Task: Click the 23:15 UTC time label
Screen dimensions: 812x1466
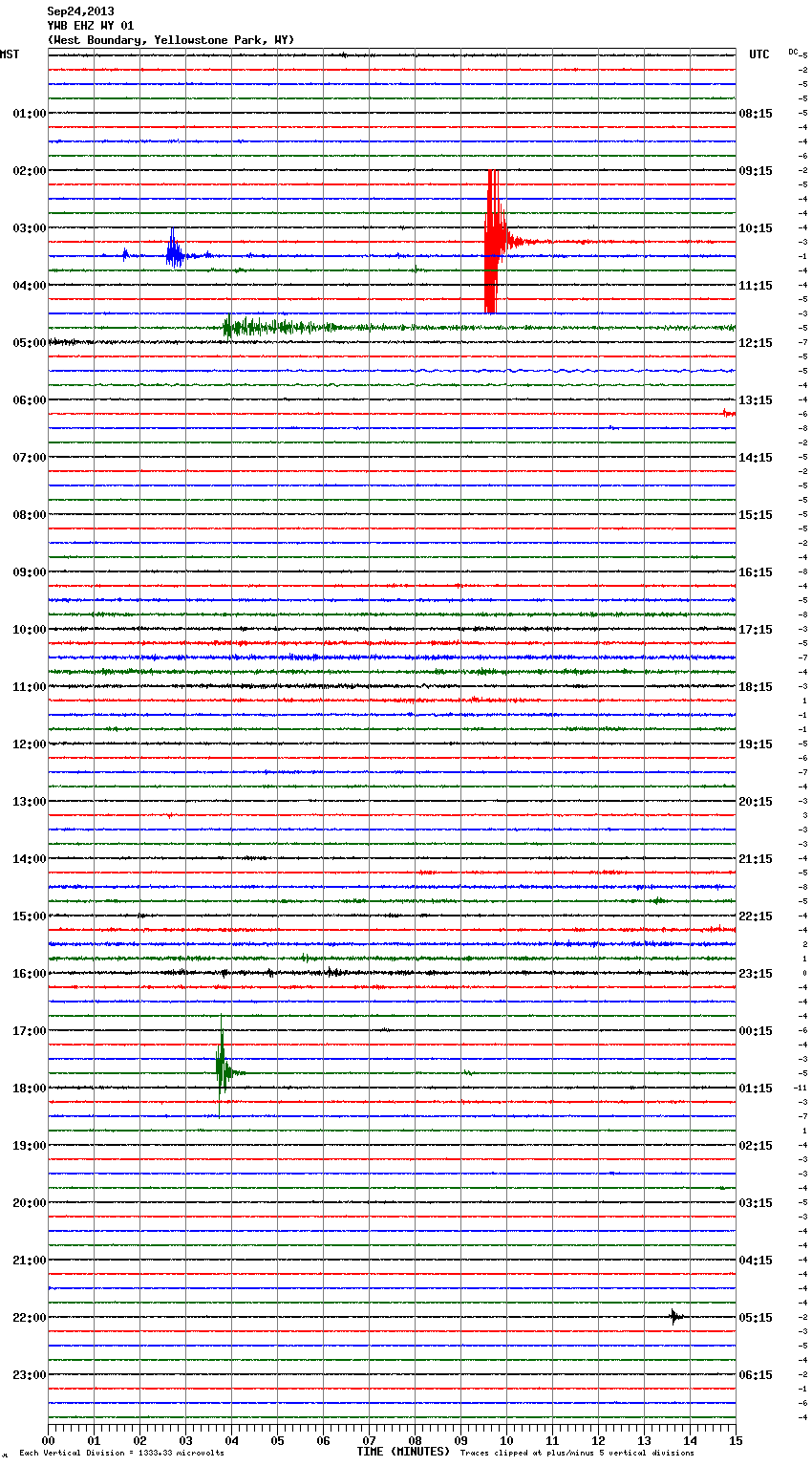Action: coord(756,973)
